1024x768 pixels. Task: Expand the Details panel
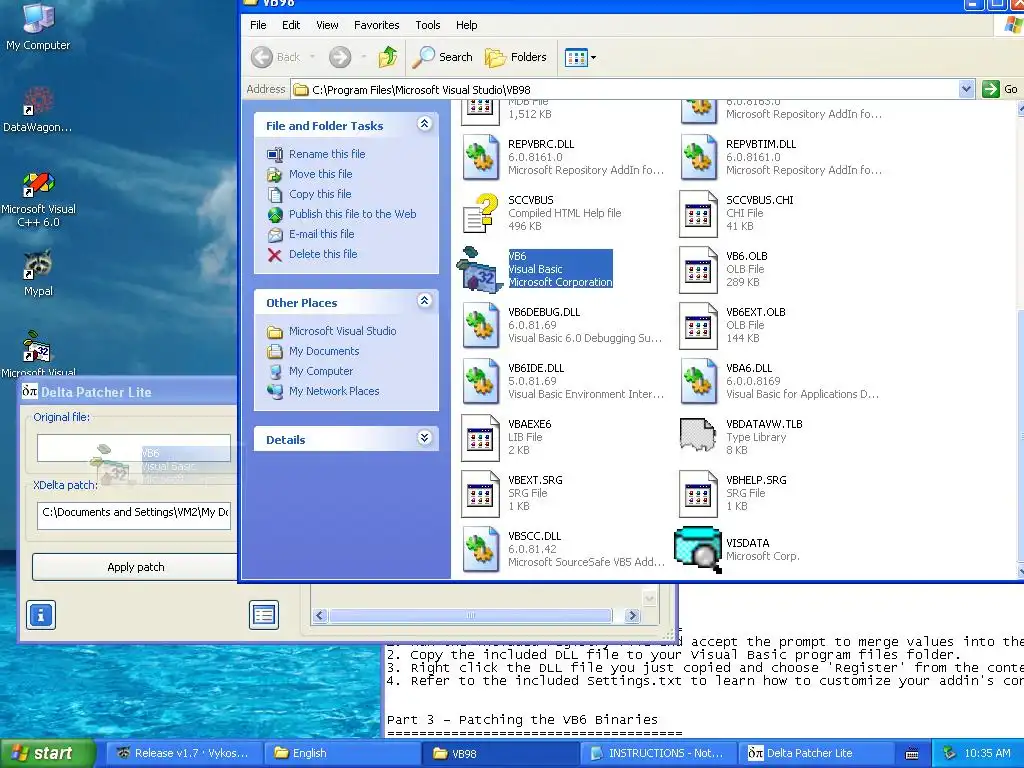coord(424,438)
